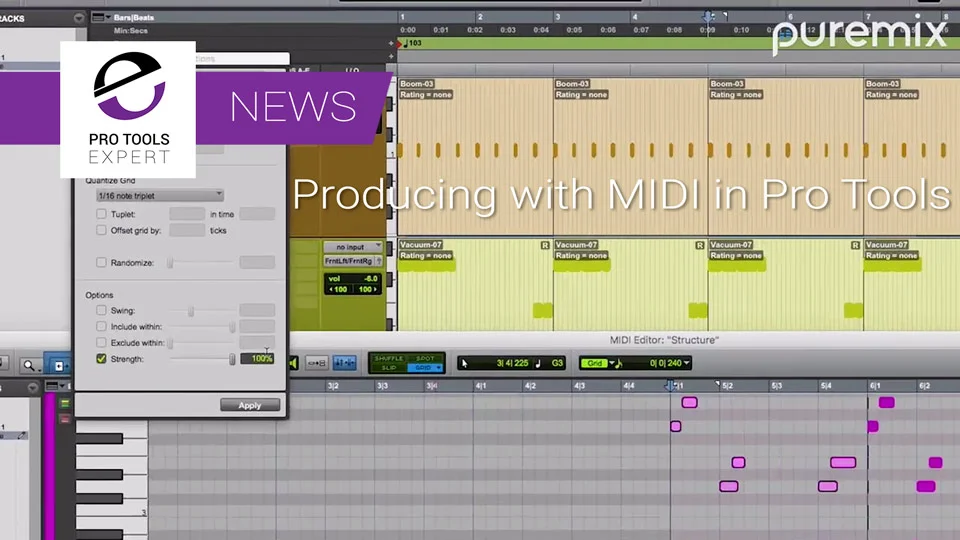Open the MIDI Editor track list pop-up icon
The image size is (960, 540).
(32, 387)
